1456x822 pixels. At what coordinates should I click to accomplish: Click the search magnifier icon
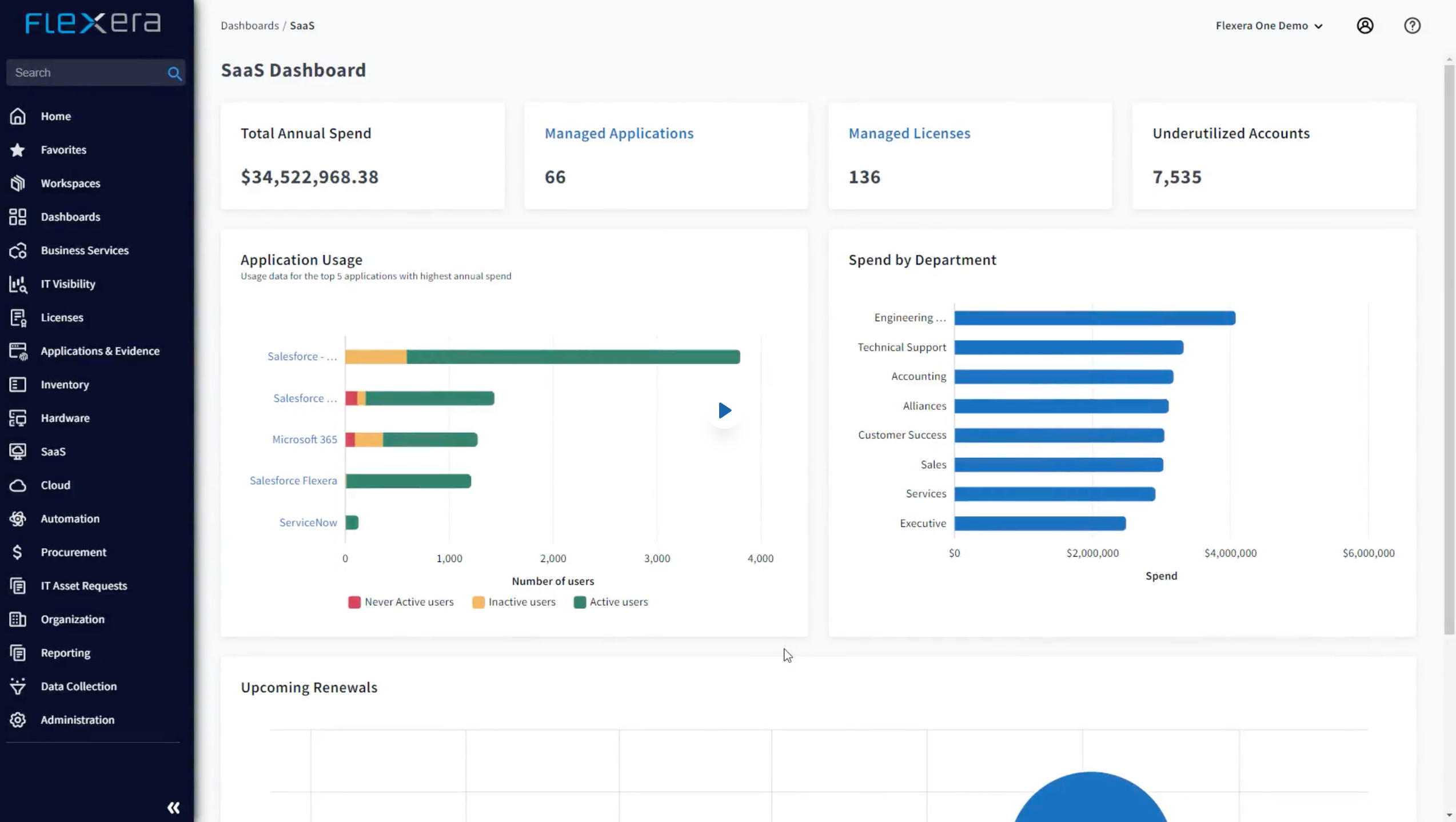(174, 73)
